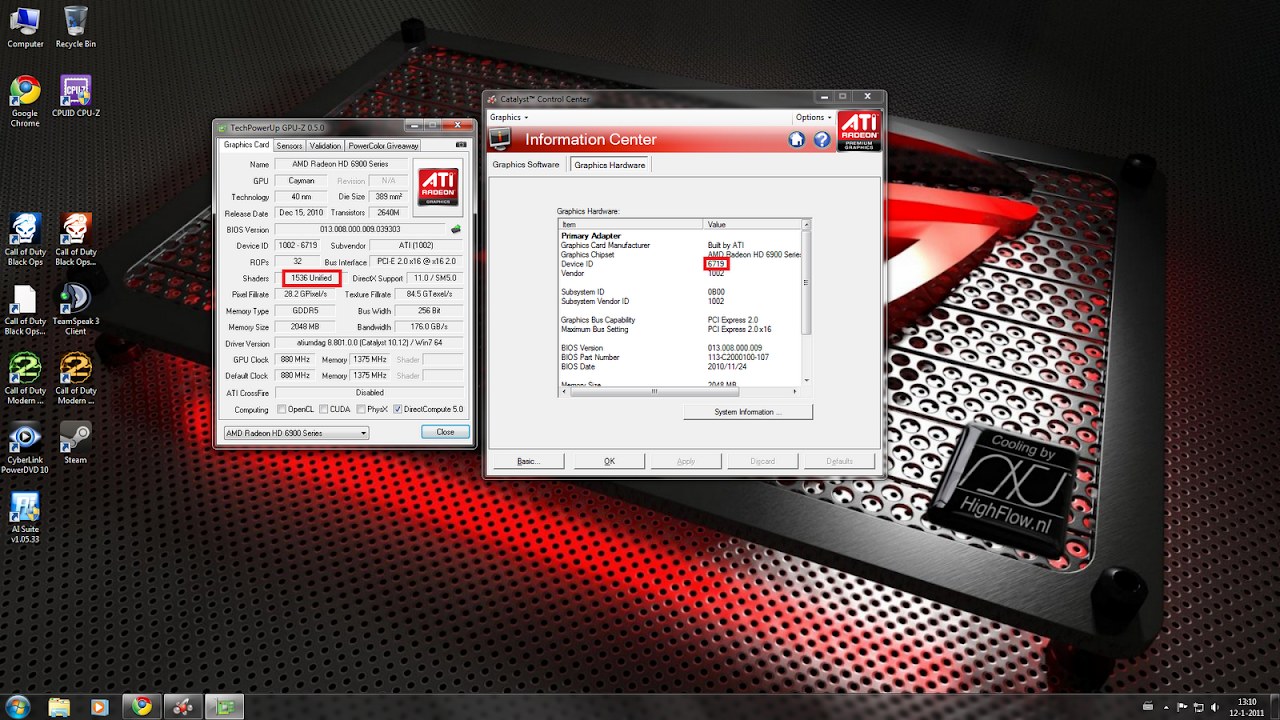1280x720 pixels.
Task: Select the AI Suite desktop icon
Action: (x=25, y=517)
